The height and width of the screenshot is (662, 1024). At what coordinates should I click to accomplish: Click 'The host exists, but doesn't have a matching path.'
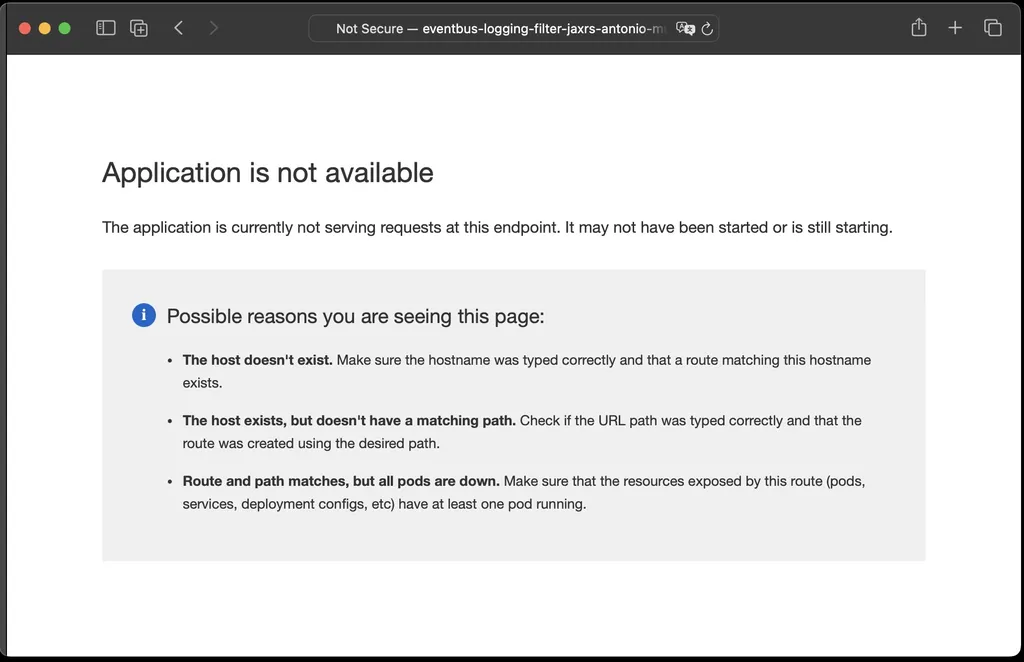pos(349,421)
